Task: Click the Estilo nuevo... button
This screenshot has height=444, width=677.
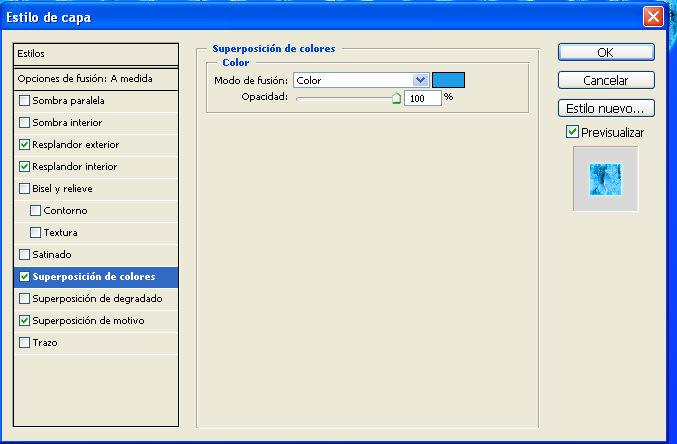Action: tap(605, 108)
